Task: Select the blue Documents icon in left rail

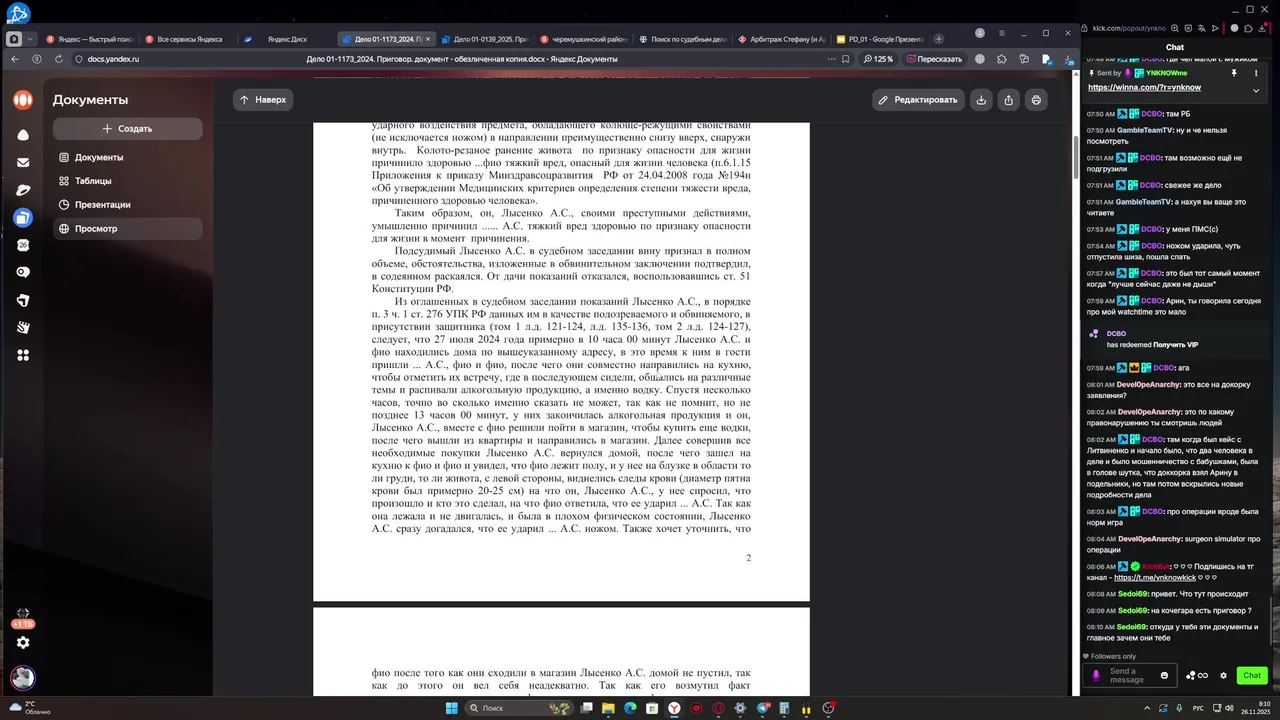Action: 22,217
